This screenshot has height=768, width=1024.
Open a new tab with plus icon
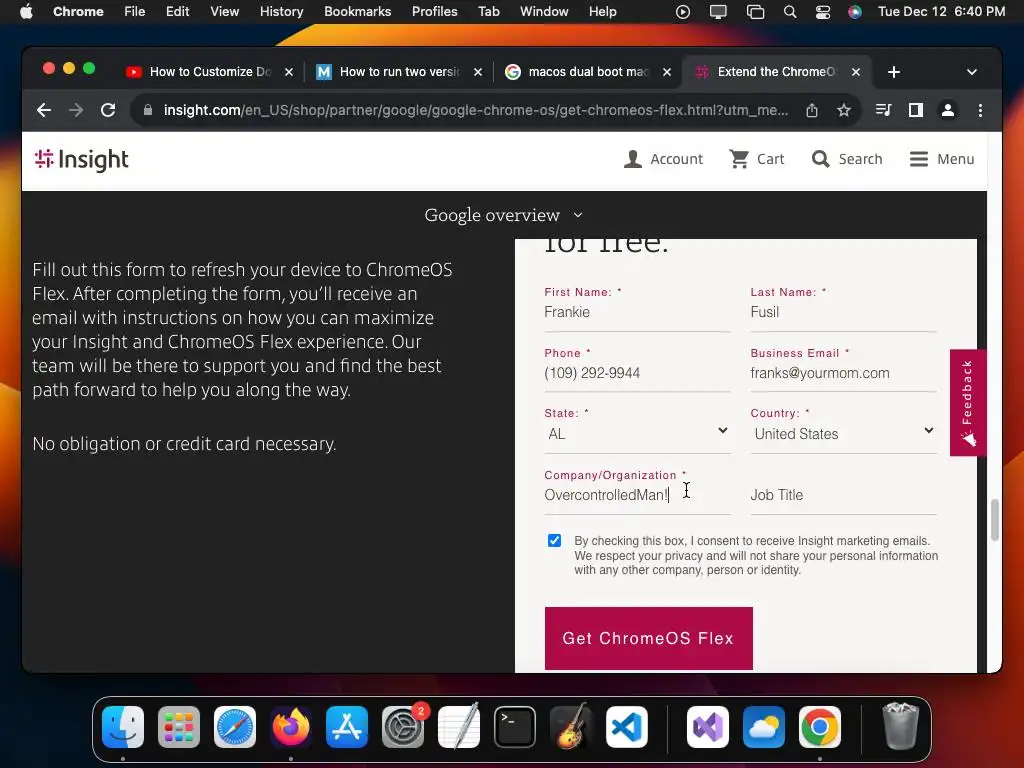(x=894, y=72)
